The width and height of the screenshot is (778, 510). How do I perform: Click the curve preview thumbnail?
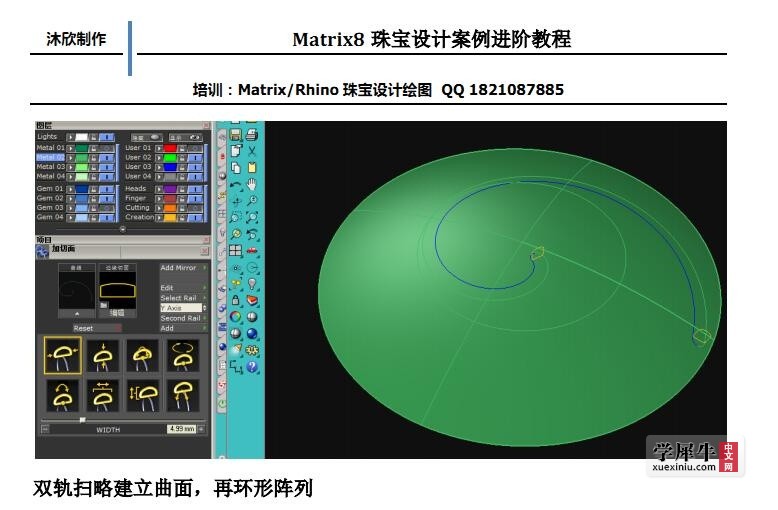(x=76, y=290)
